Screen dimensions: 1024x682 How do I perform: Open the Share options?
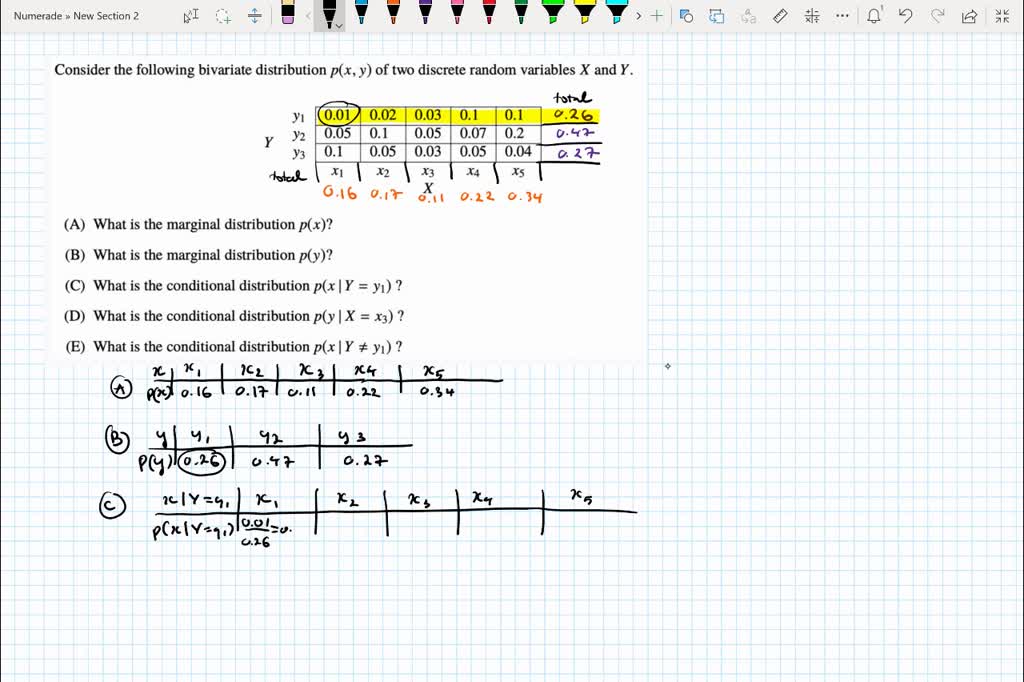coord(970,15)
